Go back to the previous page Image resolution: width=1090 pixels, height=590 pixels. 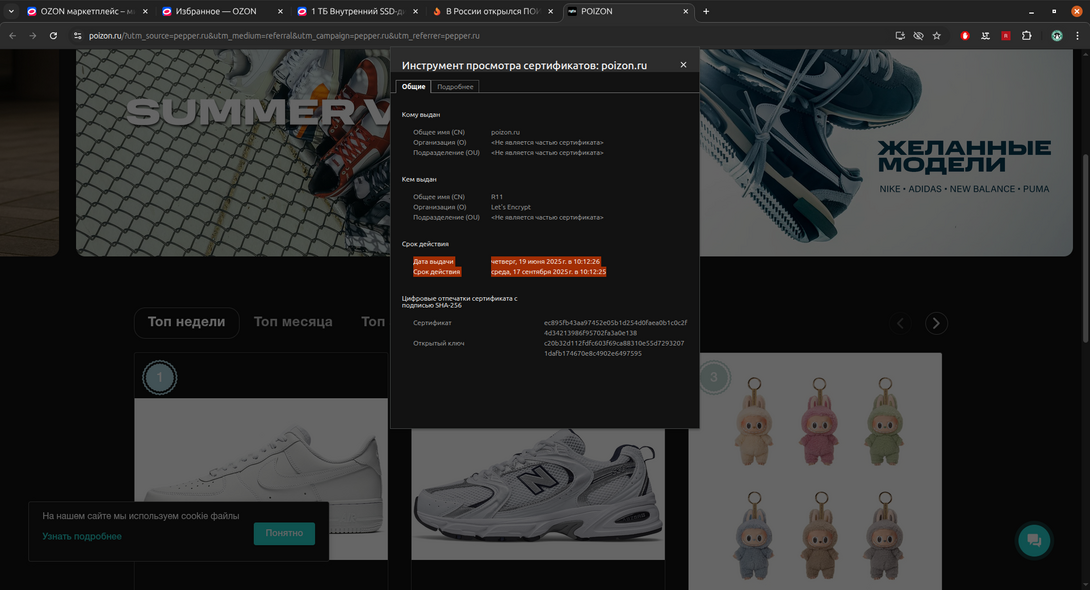[x=13, y=35]
